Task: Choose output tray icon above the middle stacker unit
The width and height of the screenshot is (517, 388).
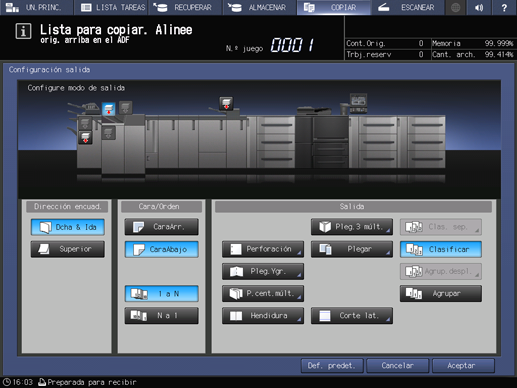Action: pos(226,103)
